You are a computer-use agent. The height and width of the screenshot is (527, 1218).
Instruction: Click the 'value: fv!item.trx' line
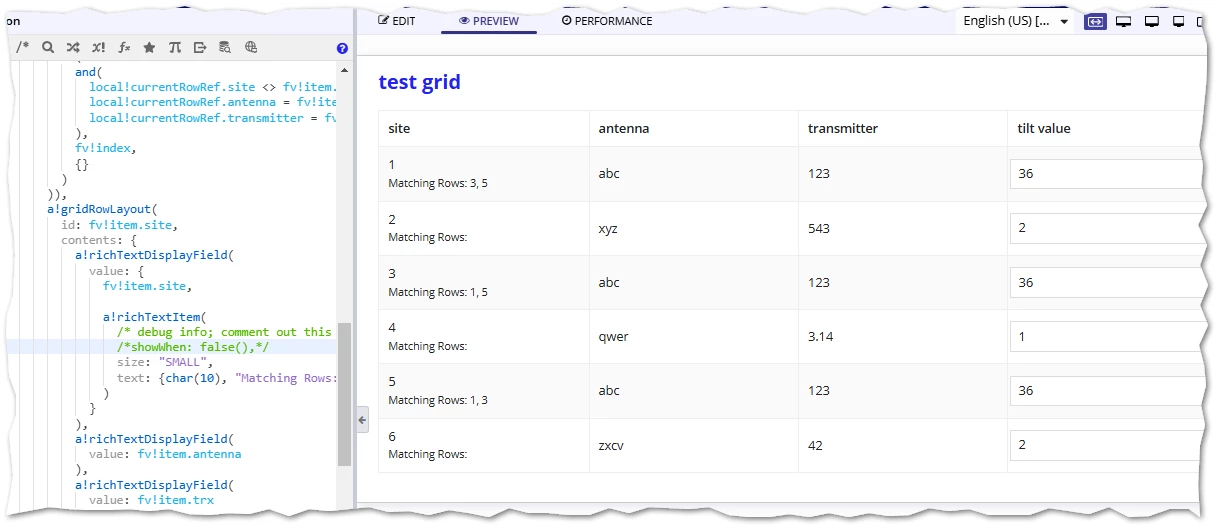151,500
